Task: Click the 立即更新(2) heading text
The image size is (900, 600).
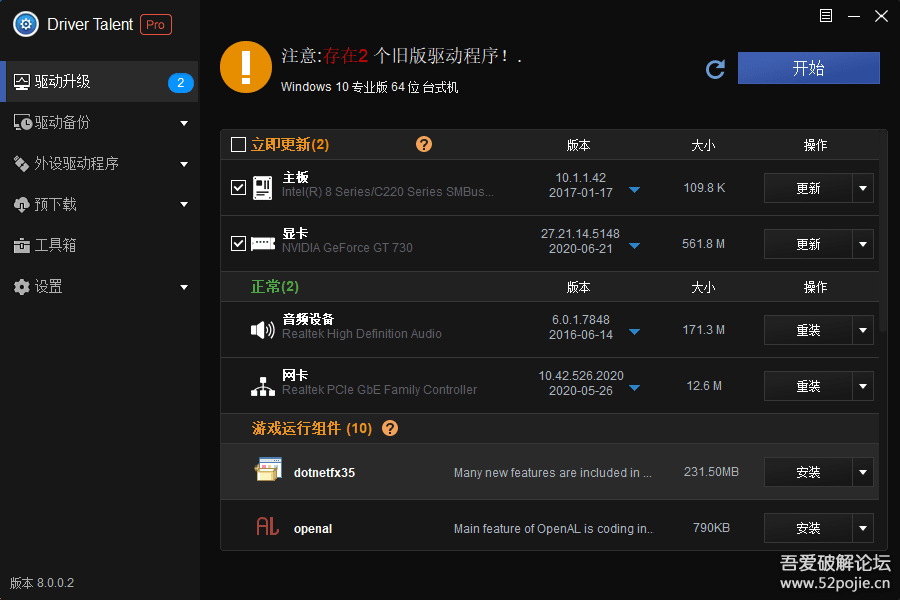Action: pyautogui.click(x=290, y=145)
